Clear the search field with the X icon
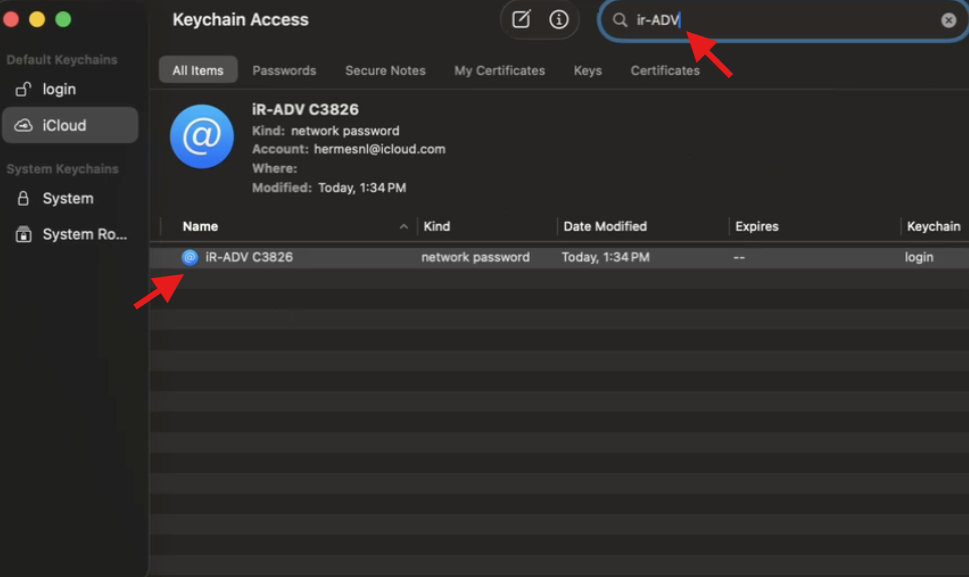Screen dimensions: 969x577 948,20
